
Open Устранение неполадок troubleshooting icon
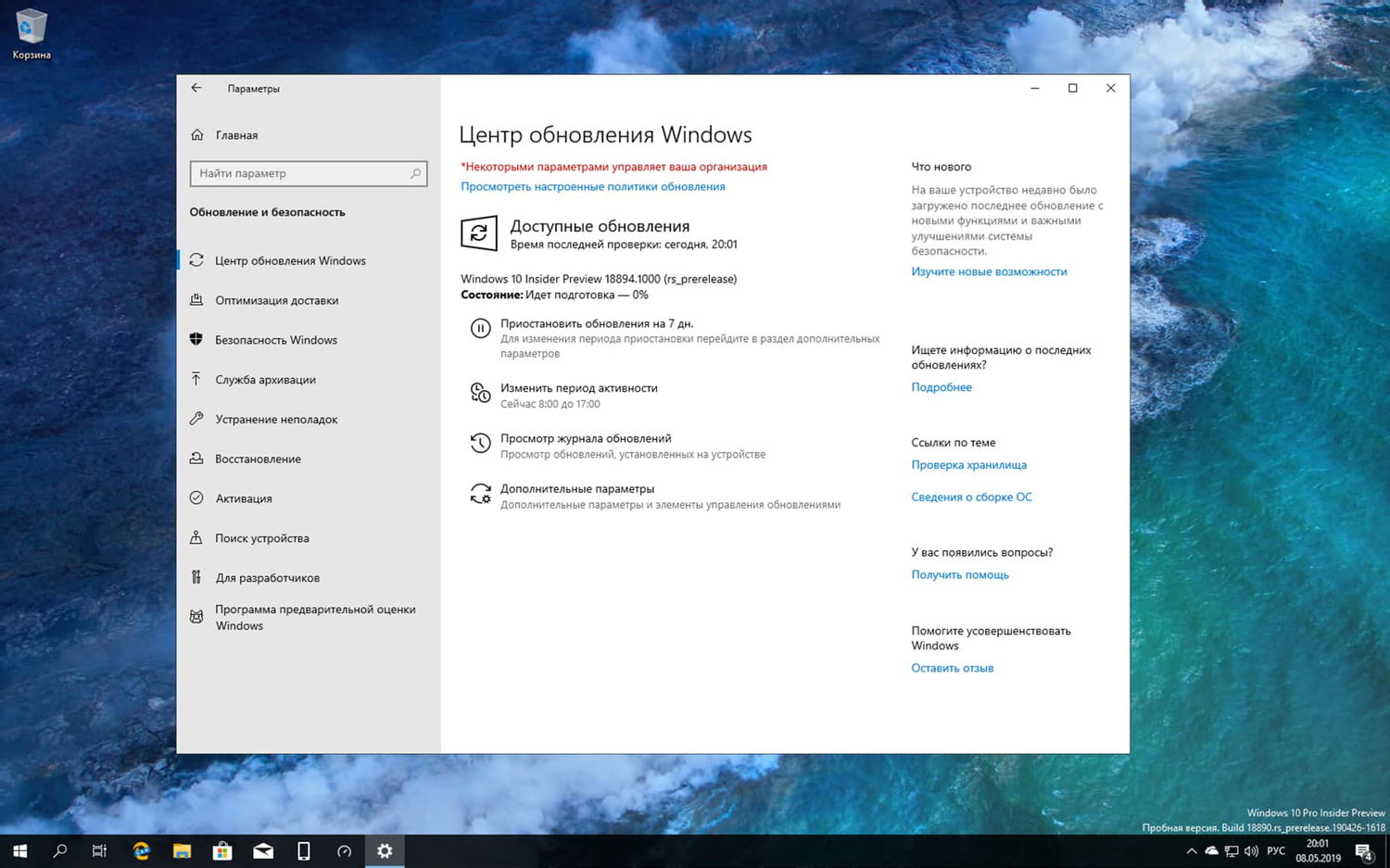coord(197,419)
